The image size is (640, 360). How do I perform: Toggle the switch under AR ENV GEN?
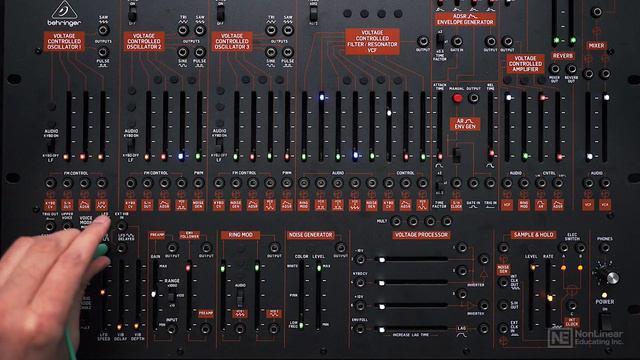tap(457, 155)
